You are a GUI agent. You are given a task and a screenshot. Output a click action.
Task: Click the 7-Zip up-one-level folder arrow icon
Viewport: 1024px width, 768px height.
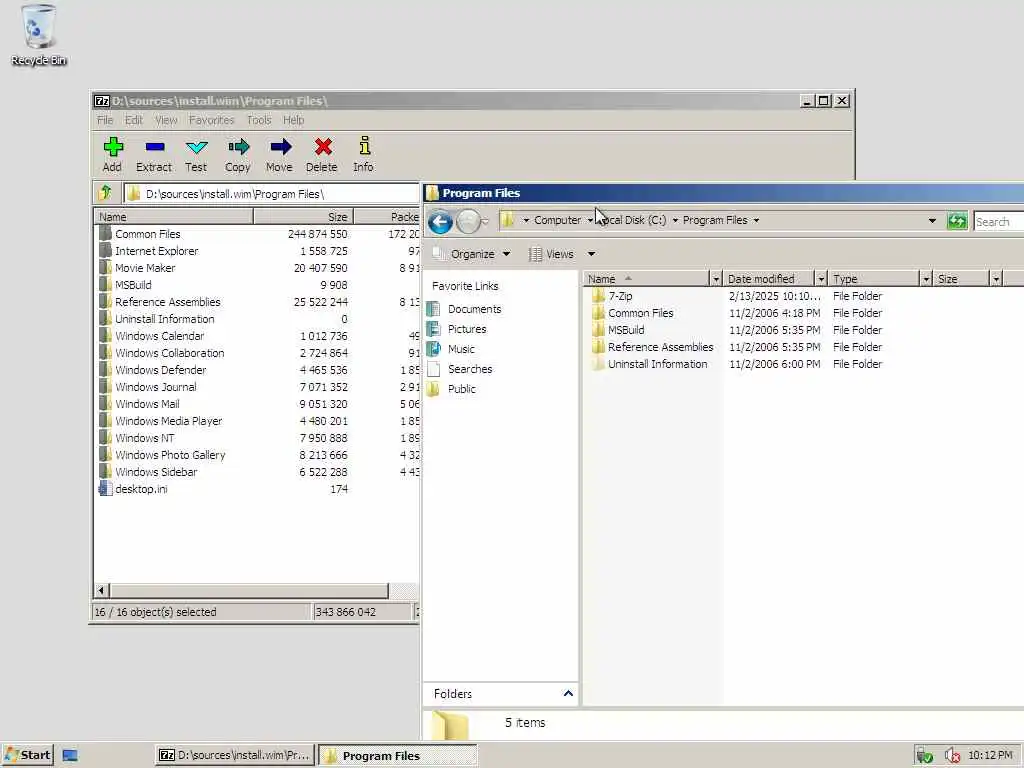pyautogui.click(x=106, y=193)
